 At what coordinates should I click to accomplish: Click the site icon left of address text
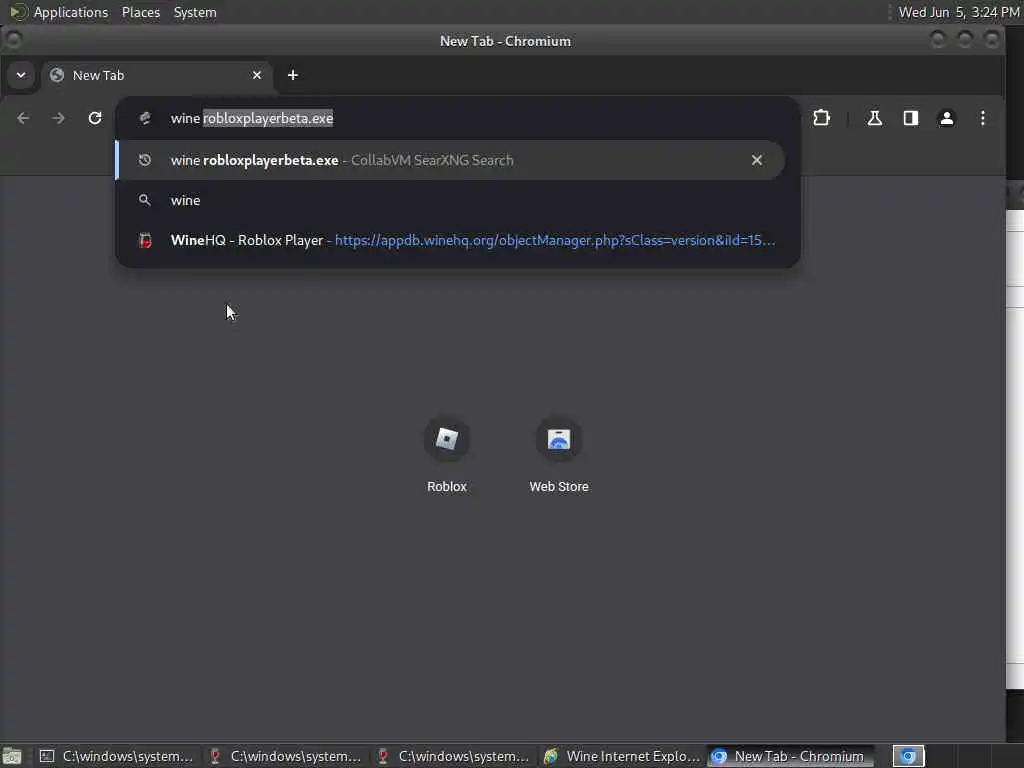[x=145, y=118]
